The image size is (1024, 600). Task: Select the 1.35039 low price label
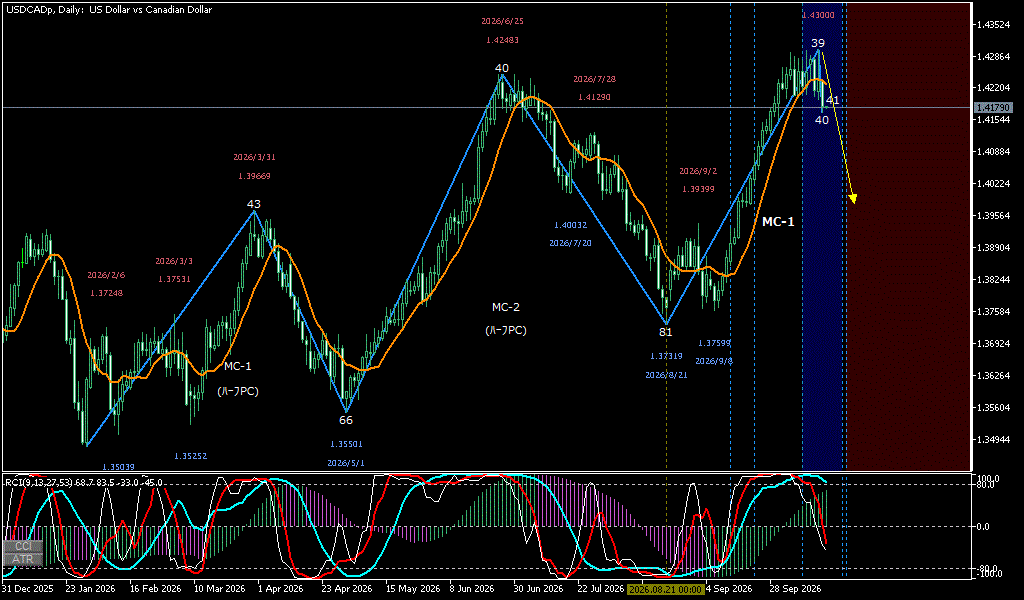119,467
